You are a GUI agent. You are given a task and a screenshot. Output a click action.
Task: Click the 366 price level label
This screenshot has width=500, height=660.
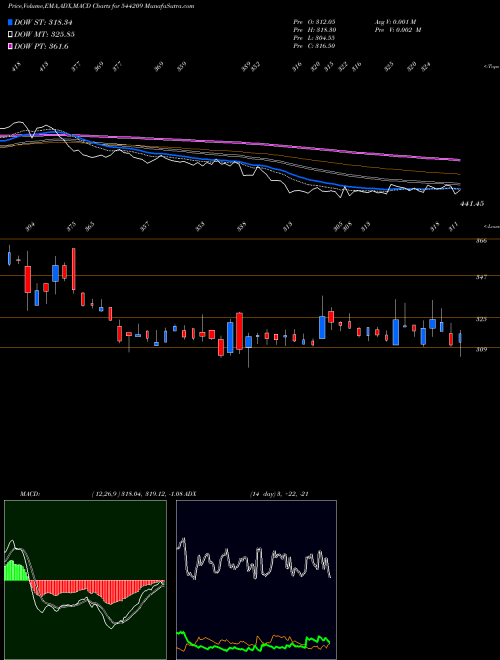(x=482, y=241)
